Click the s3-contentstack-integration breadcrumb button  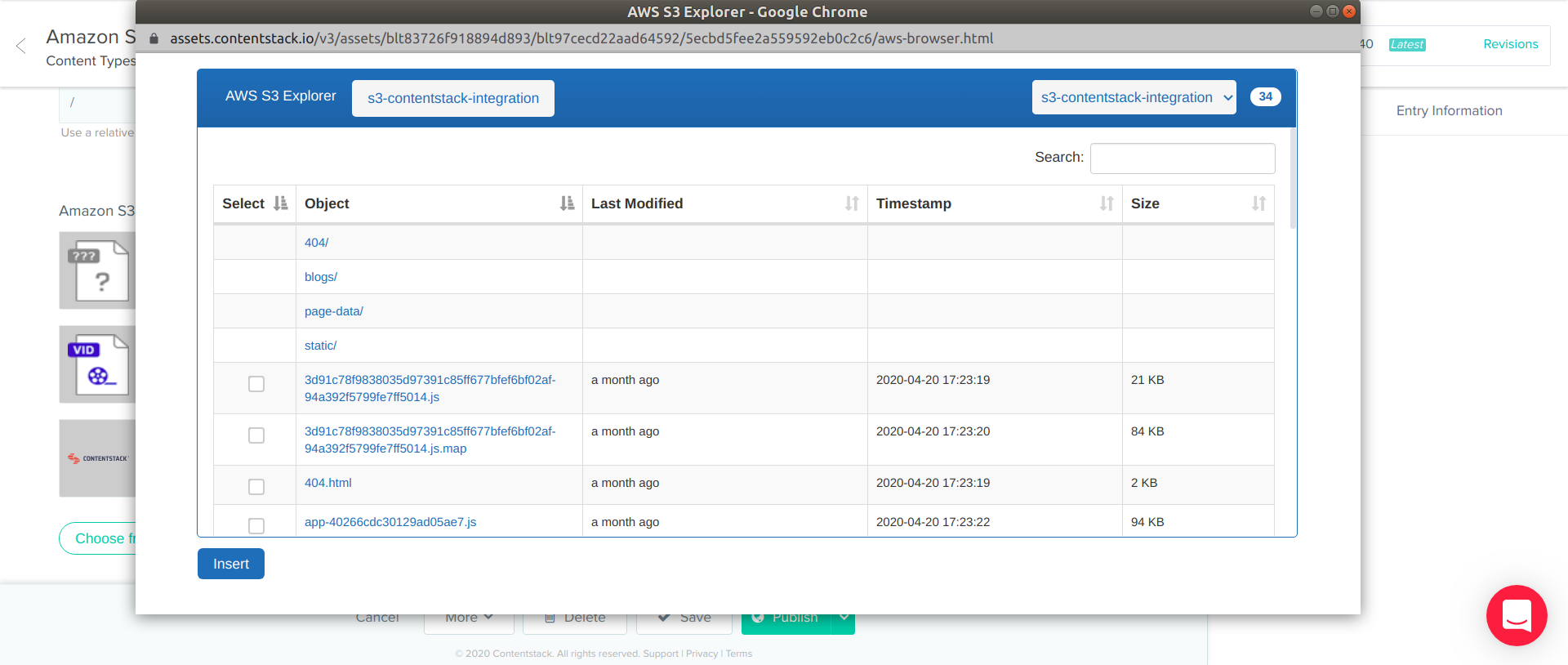click(x=453, y=98)
